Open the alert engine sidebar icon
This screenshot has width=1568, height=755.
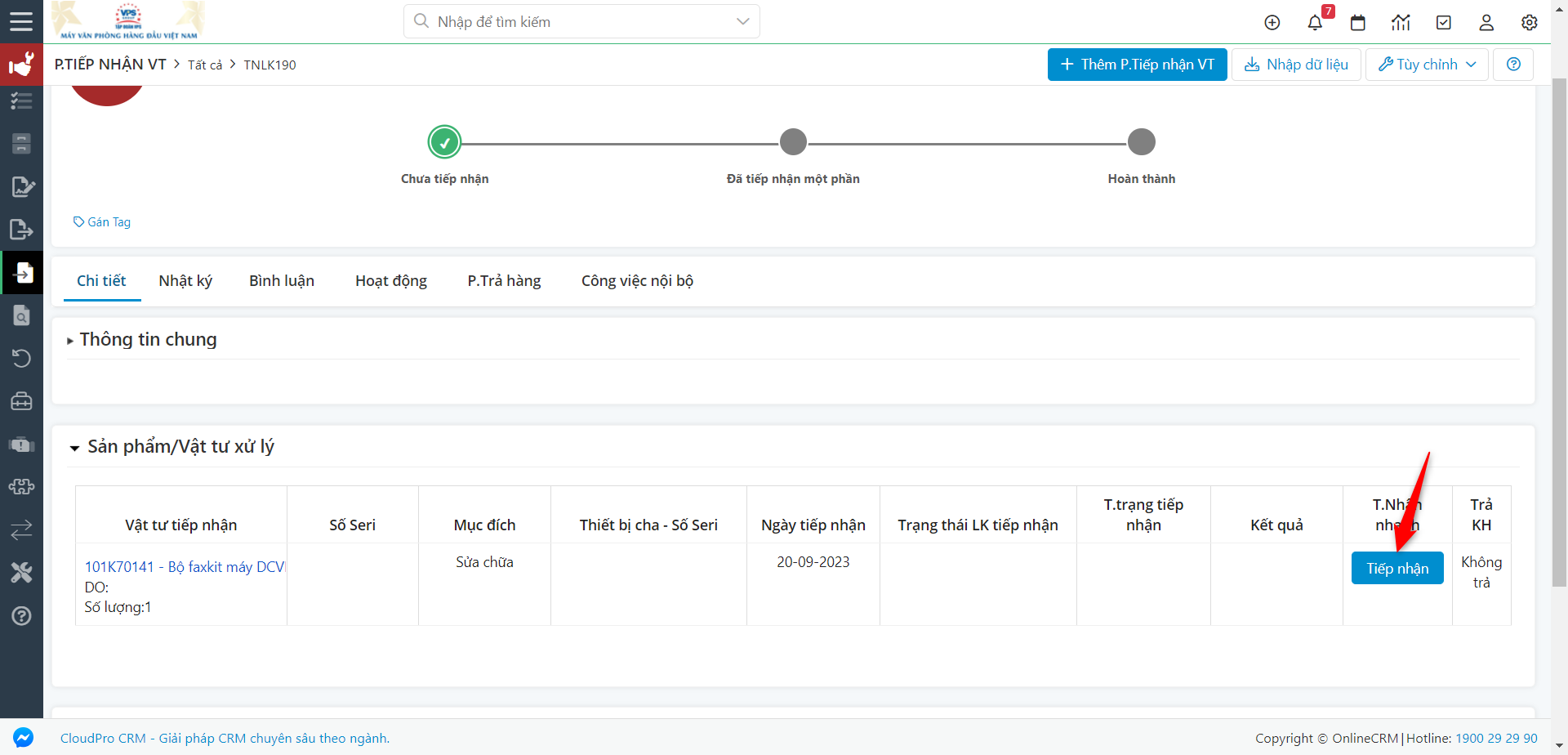pyautogui.click(x=21, y=445)
